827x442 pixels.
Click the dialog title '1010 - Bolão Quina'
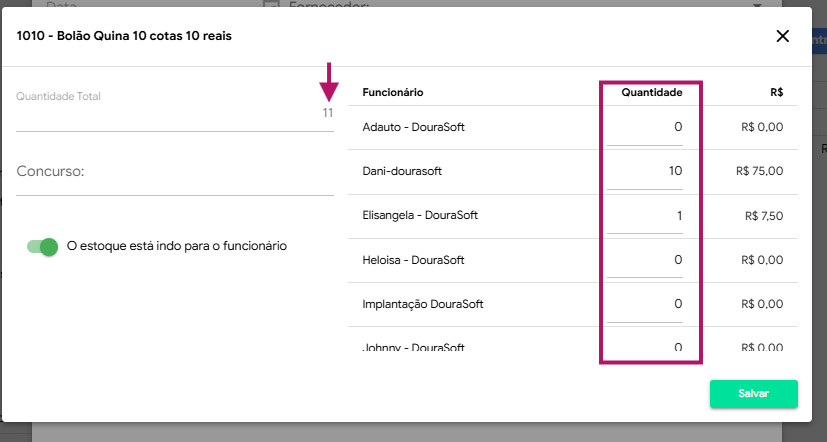(123, 36)
